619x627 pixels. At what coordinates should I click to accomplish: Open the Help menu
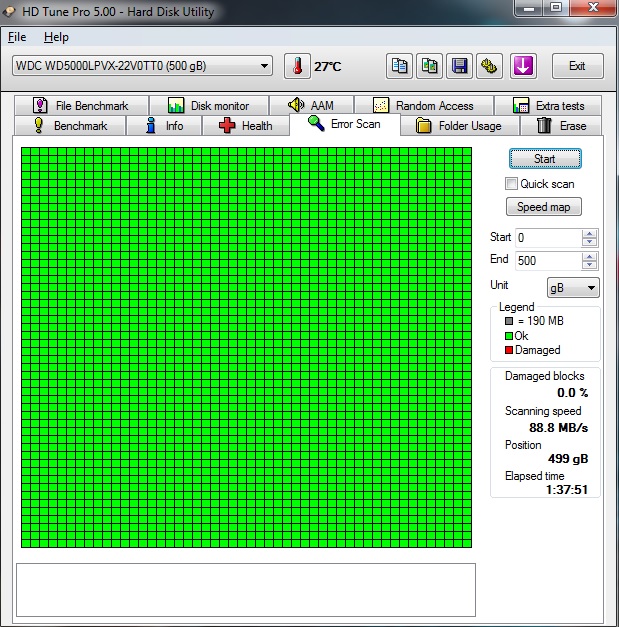point(56,37)
